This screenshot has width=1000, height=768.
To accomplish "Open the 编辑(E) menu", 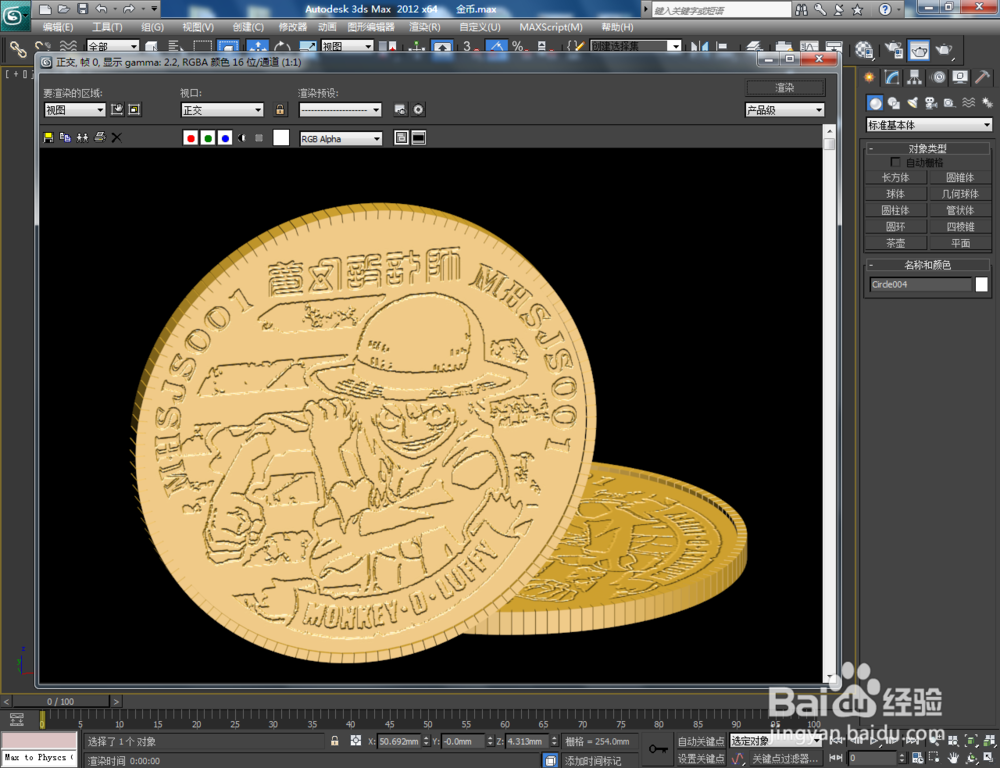I will pyautogui.click(x=57, y=27).
